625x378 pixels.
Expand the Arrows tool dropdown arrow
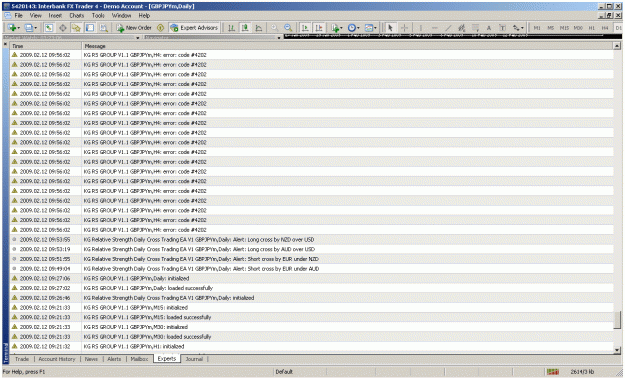[x=522, y=28]
